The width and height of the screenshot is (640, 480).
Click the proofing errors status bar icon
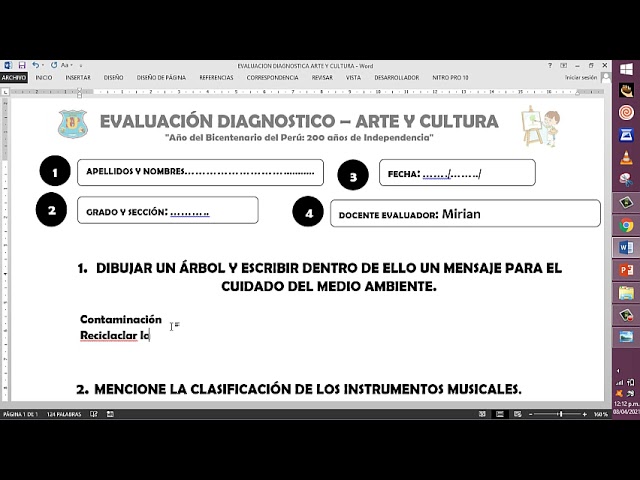point(94,414)
